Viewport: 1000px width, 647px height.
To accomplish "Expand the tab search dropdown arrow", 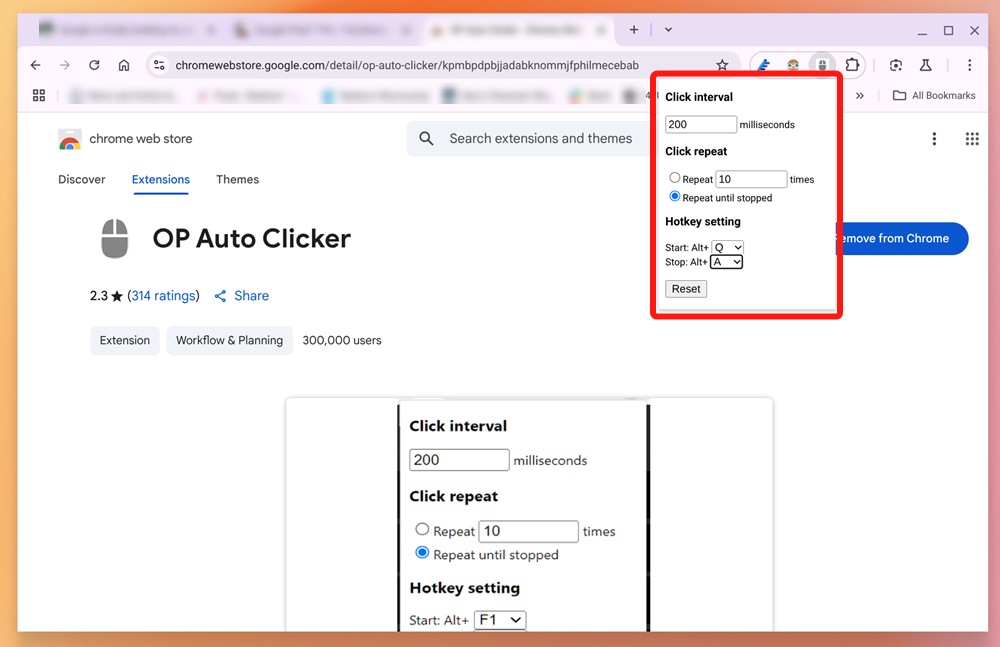I will pyautogui.click(x=668, y=29).
